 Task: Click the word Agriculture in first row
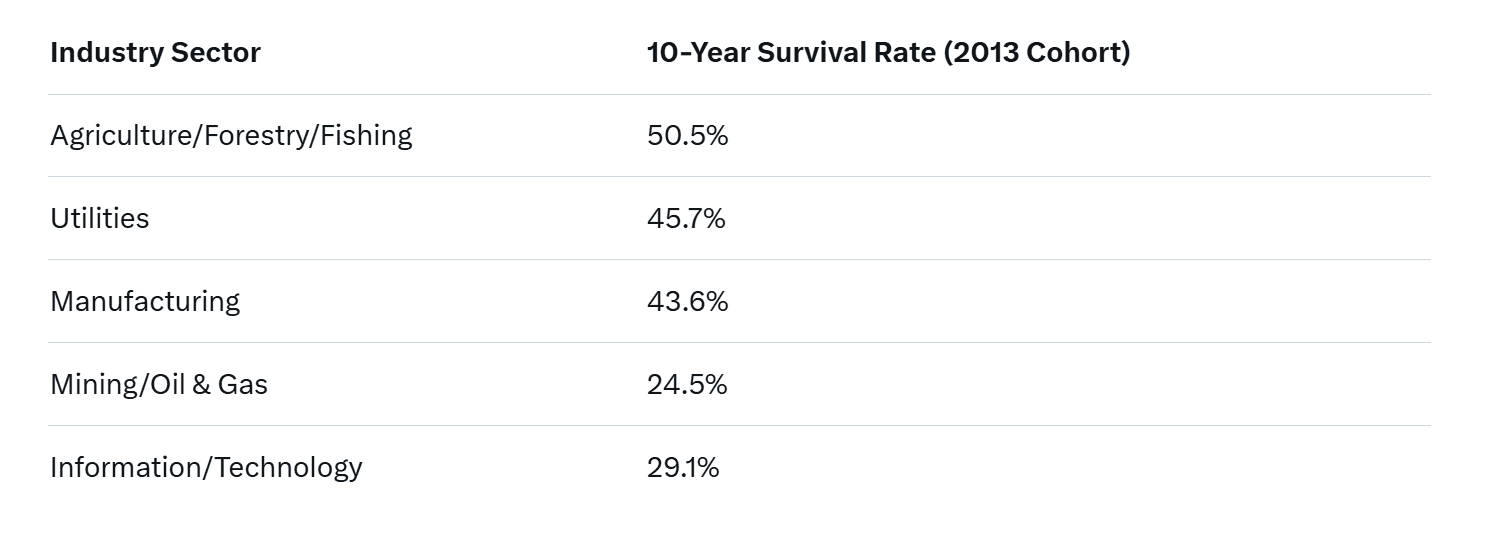[122, 135]
